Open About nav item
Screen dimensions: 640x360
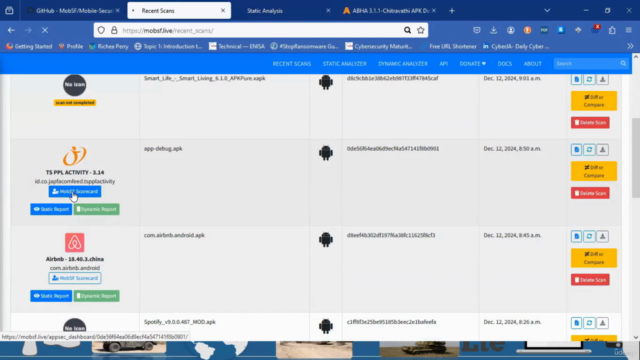pyautogui.click(x=533, y=64)
